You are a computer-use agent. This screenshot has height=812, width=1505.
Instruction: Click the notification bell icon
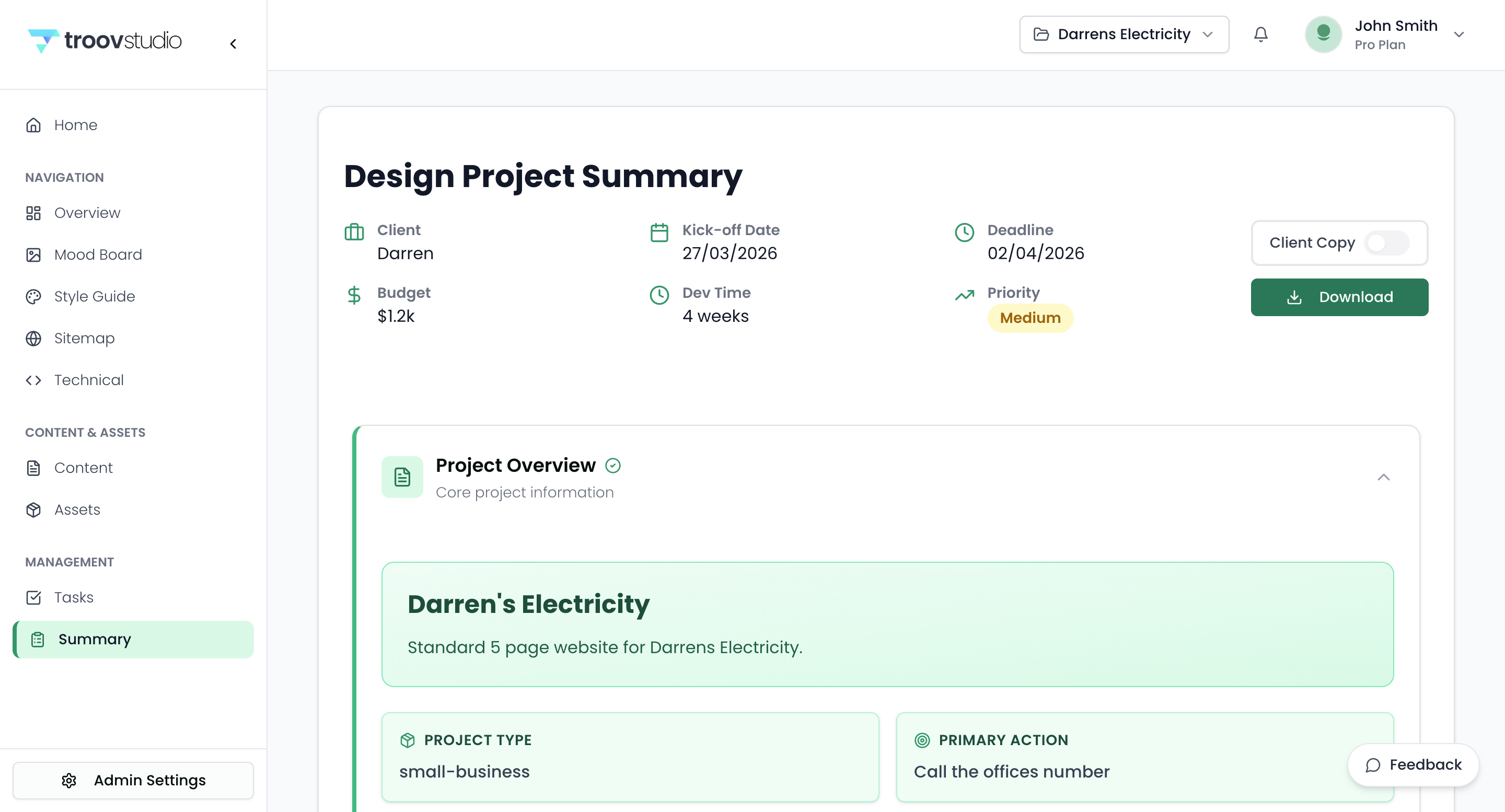(x=1261, y=34)
